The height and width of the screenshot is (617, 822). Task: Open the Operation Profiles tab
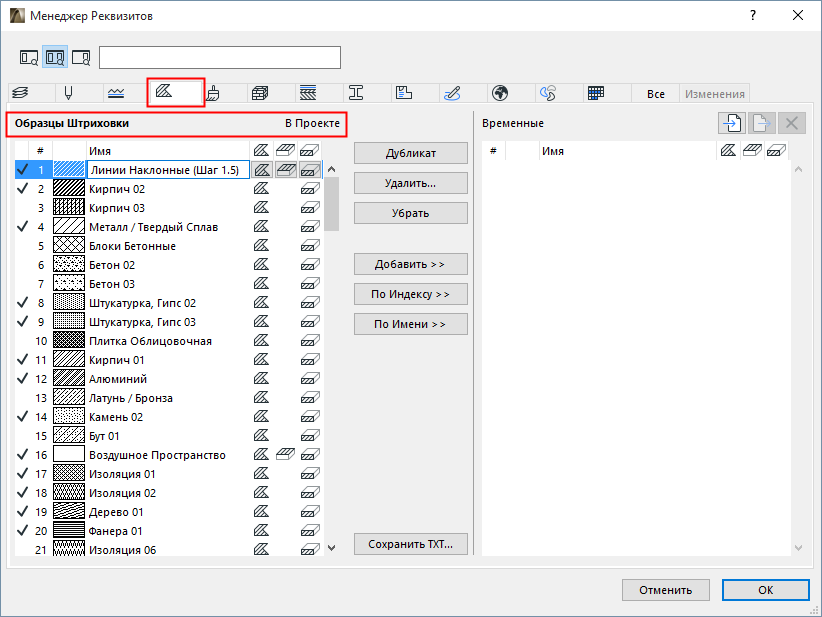coord(548,93)
